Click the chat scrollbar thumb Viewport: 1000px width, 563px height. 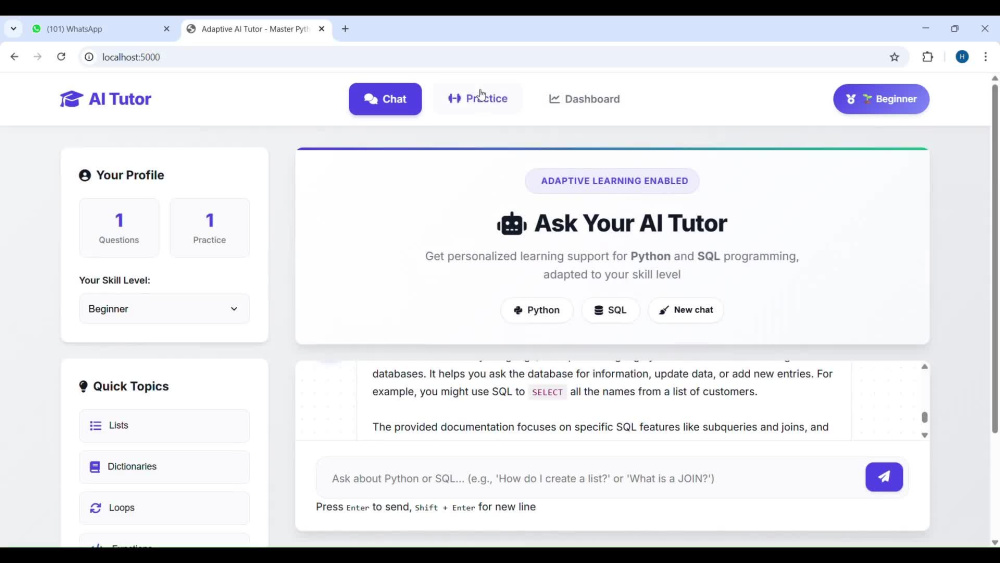pos(924,417)
